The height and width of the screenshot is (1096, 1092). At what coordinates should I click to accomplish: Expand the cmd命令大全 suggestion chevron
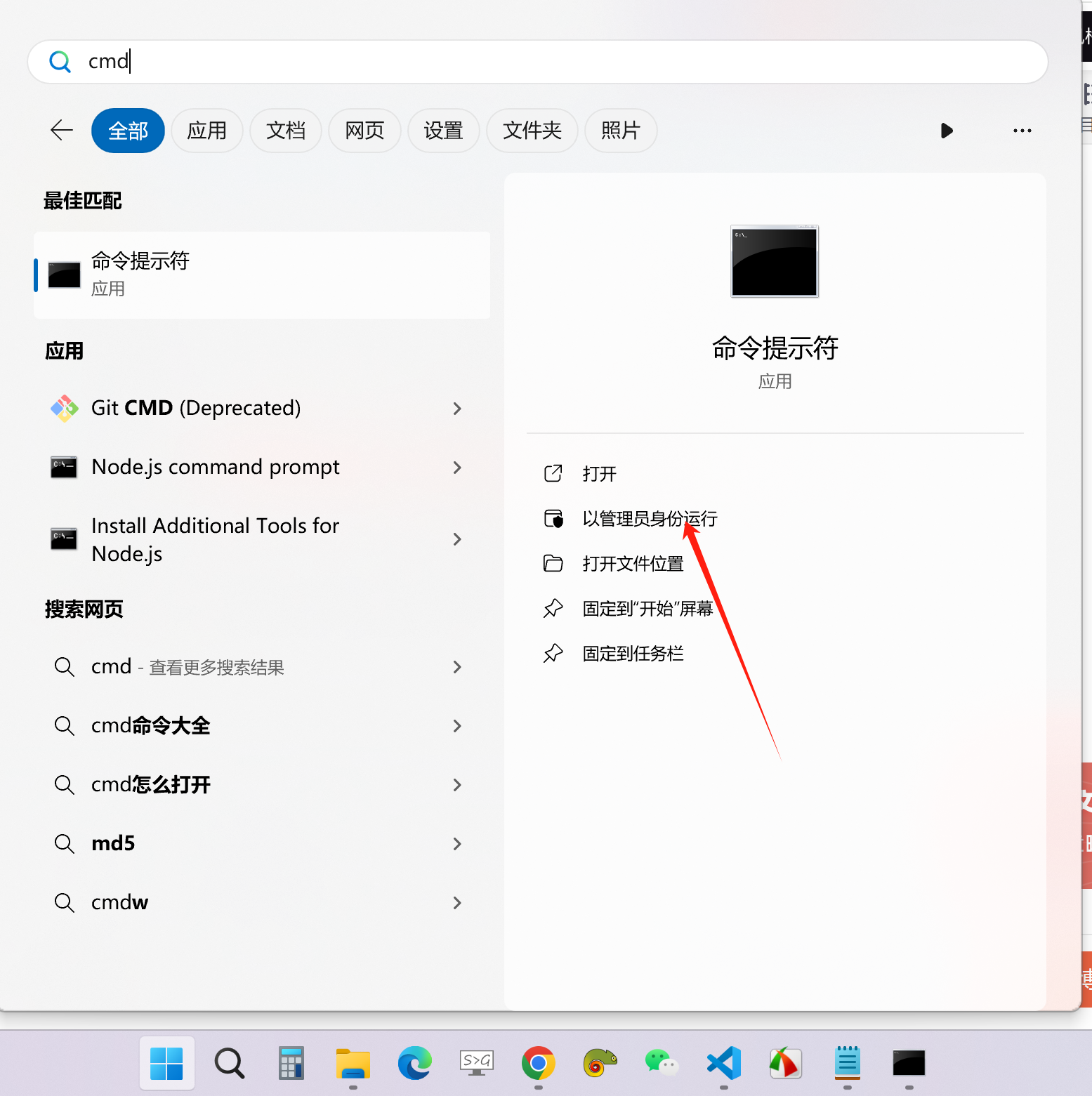click(457, 725)
